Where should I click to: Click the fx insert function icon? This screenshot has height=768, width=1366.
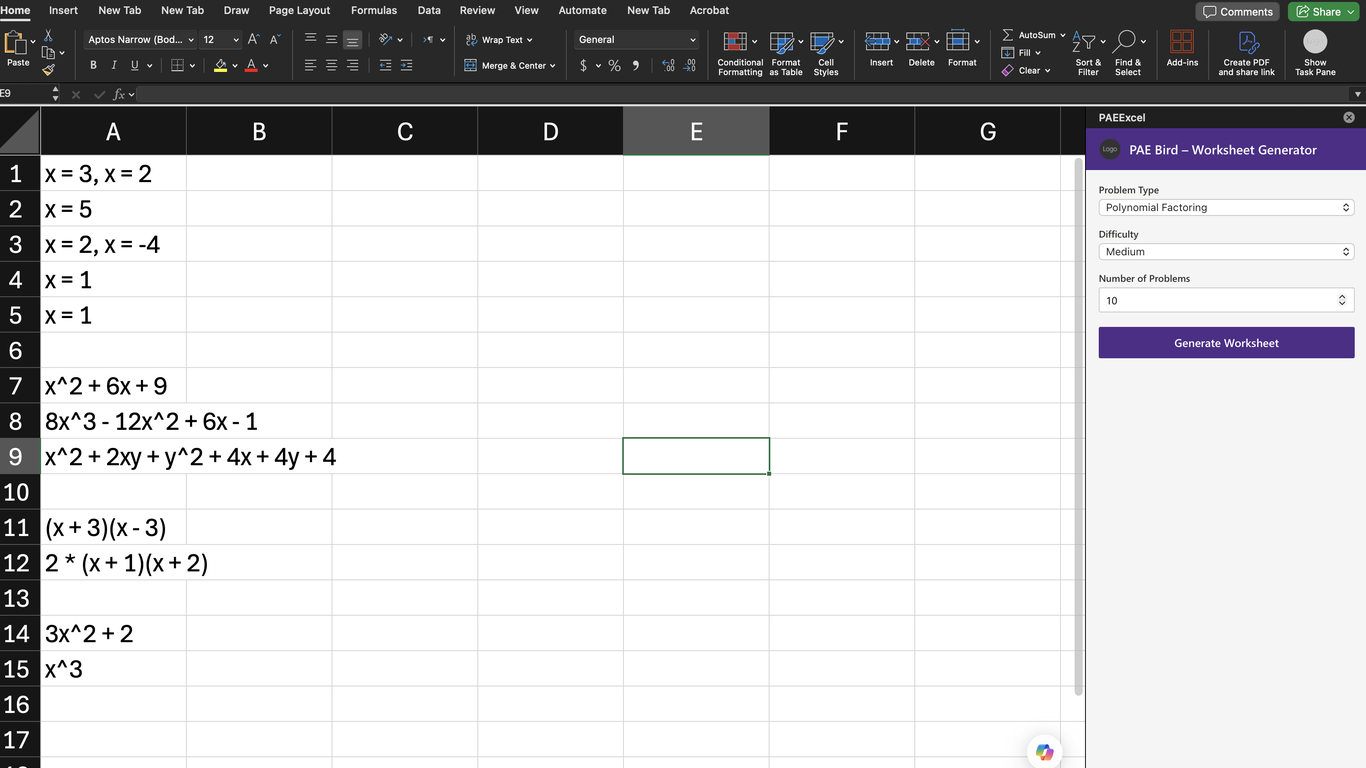[119, 94]
